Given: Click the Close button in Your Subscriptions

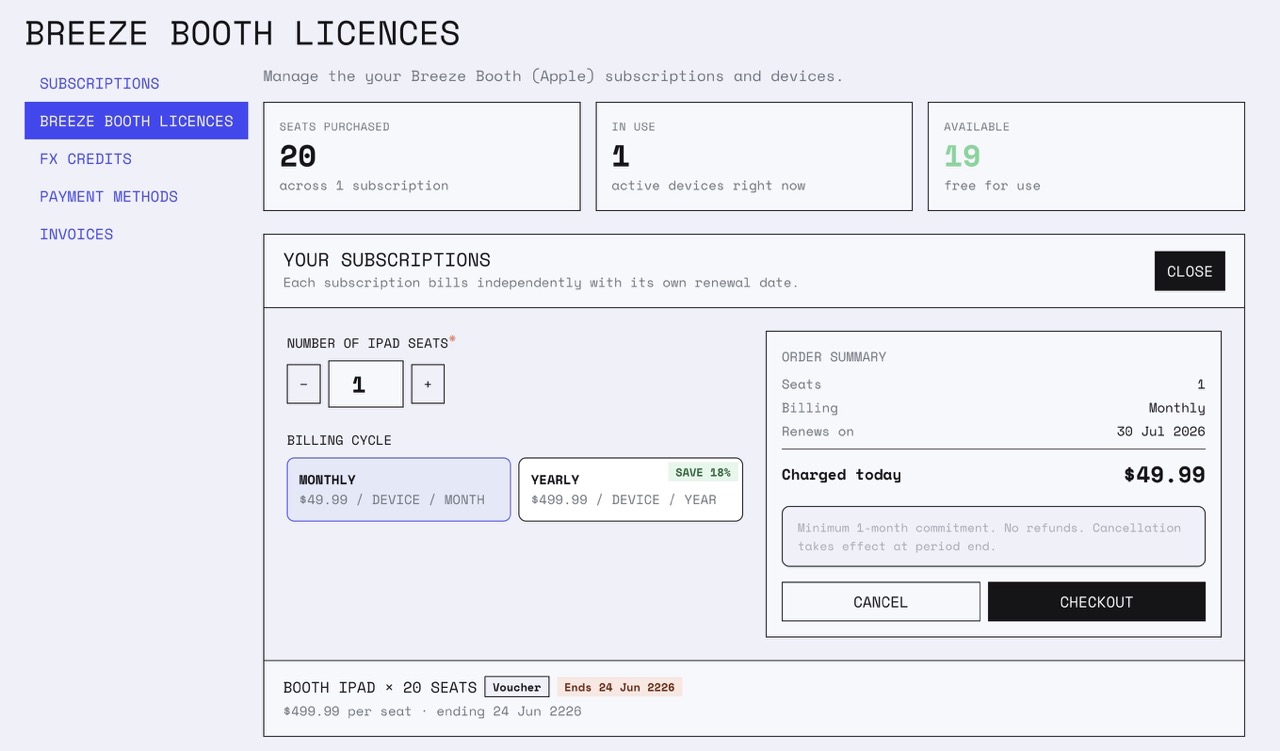Looking at the screenshot, I should click(1189, 271).
